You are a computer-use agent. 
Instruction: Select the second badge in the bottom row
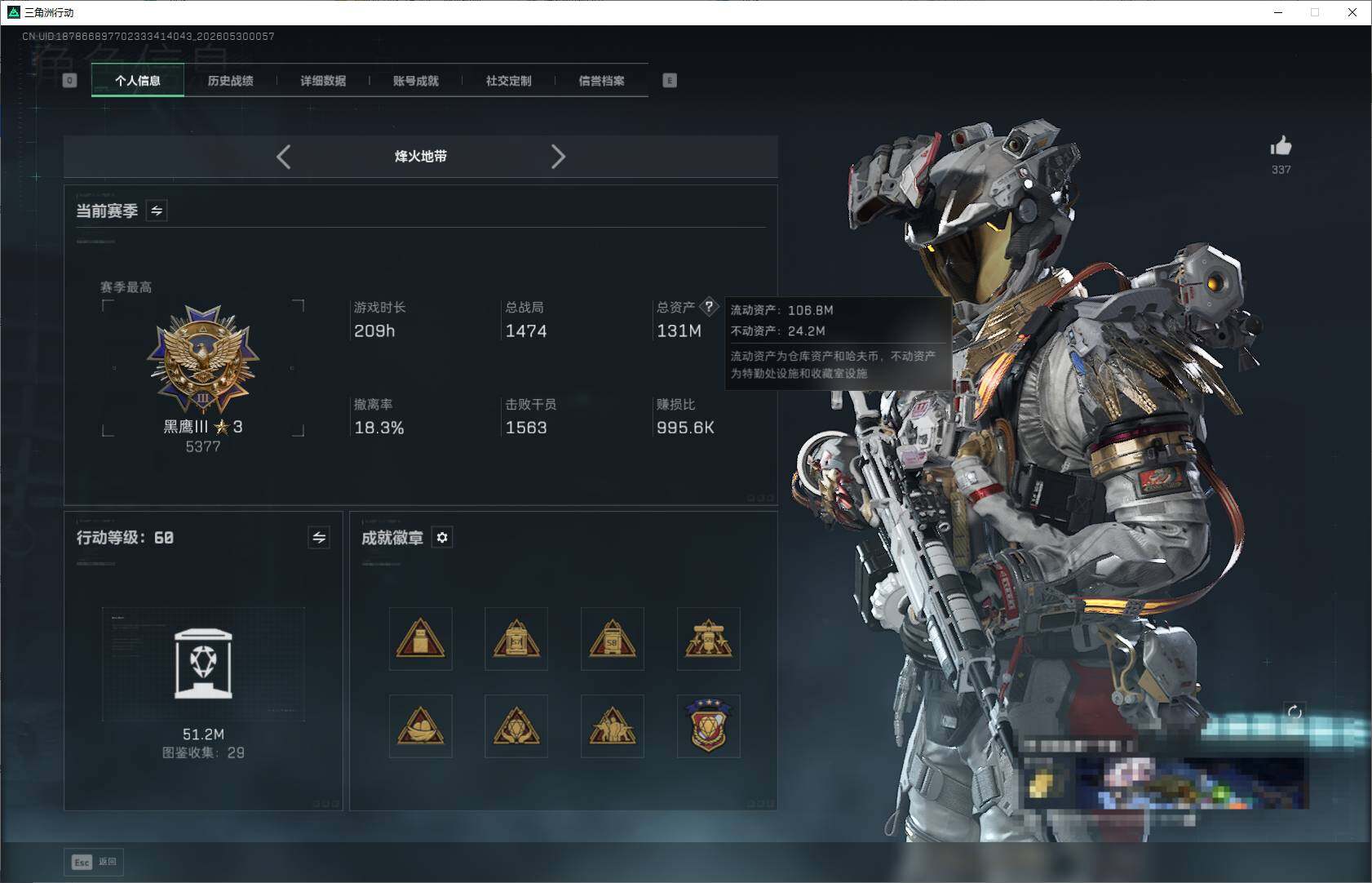pos(516,726)
